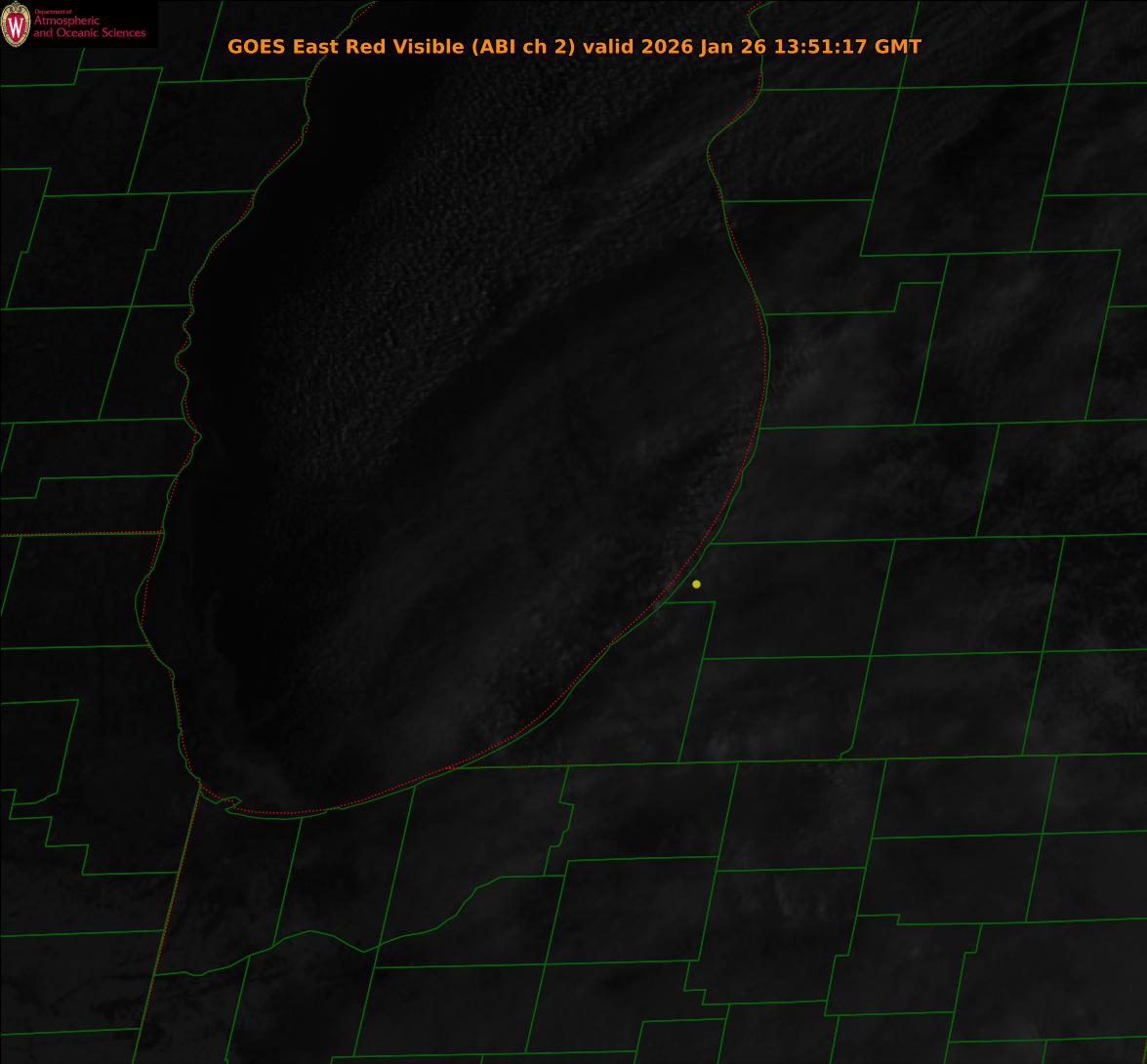The width and height of the screenshot is (1147, 1064).
Task: Open the Atmospheric and Oceanic Sciences logo text
Action: pos(89,27)
